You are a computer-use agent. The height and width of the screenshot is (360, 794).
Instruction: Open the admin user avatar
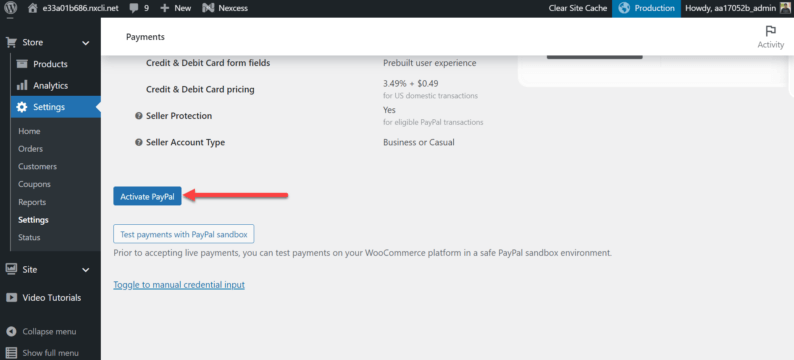click(784, 8)
